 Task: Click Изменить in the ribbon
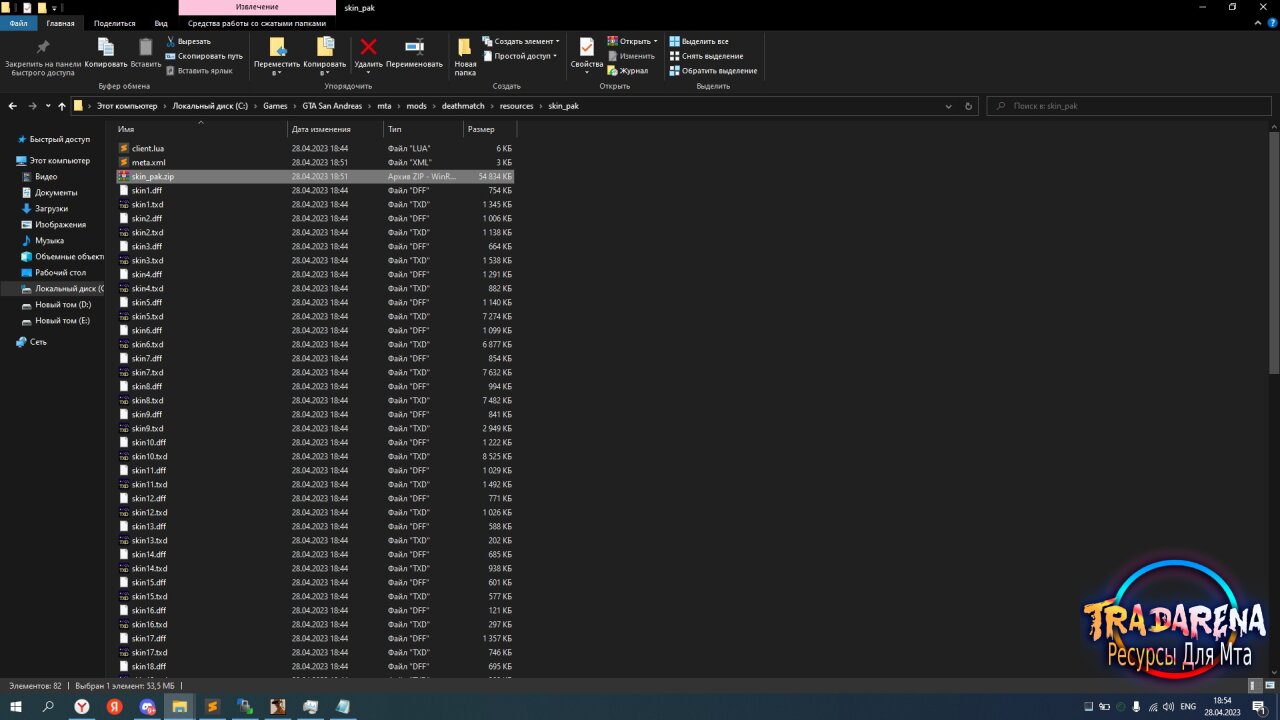[631, 56]
